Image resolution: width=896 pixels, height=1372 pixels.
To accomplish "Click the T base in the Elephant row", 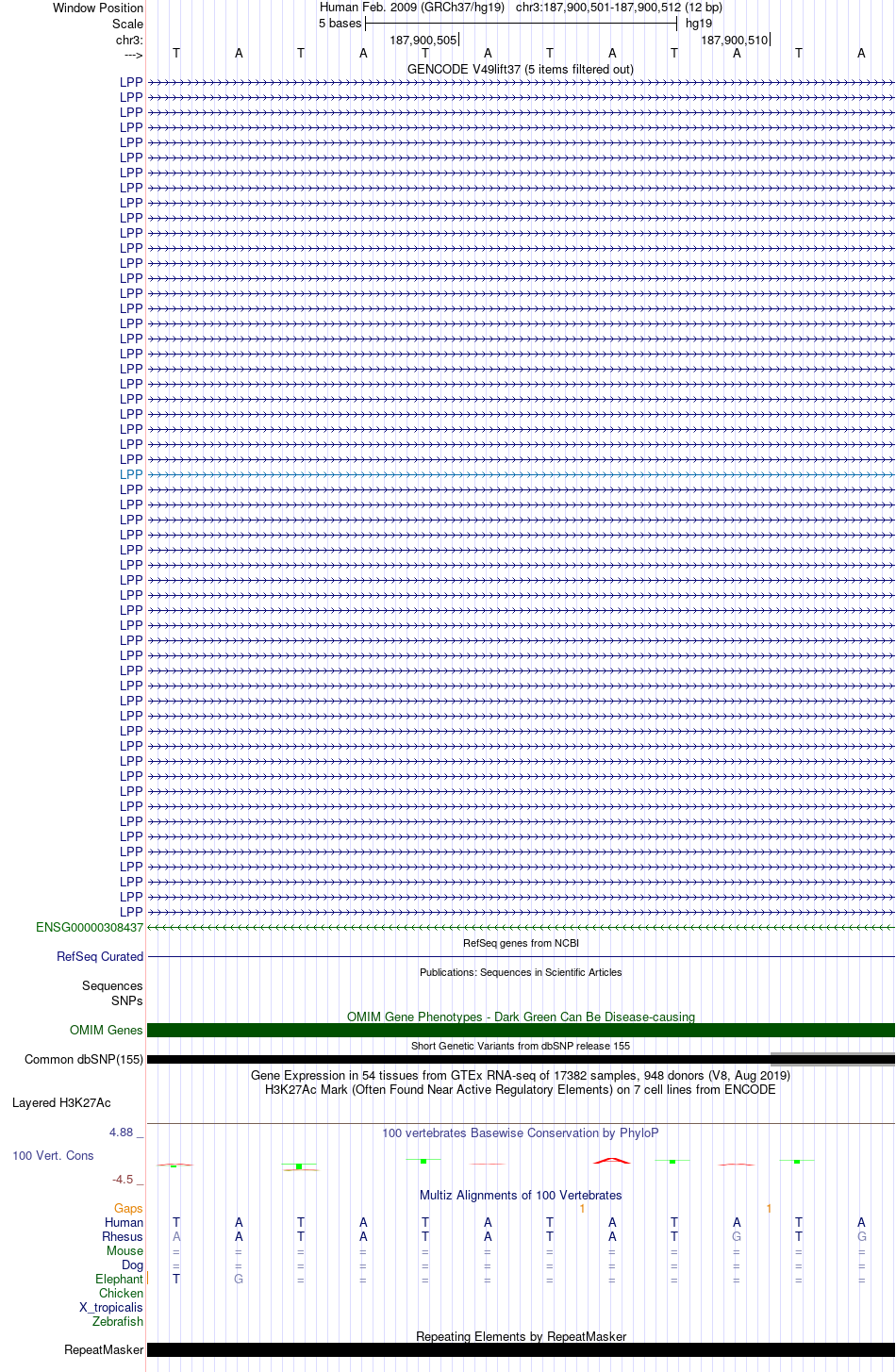I will click(176, 1279).
